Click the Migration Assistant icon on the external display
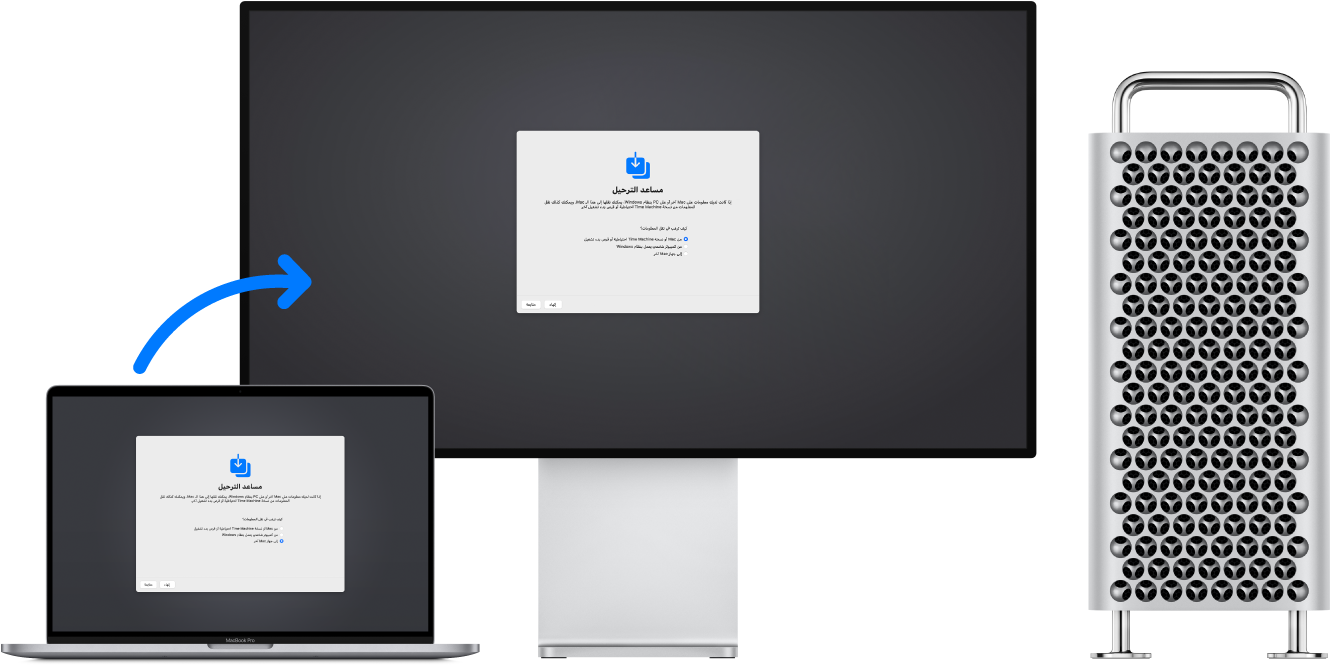The image size is (1330, 668). coord(636,163)
